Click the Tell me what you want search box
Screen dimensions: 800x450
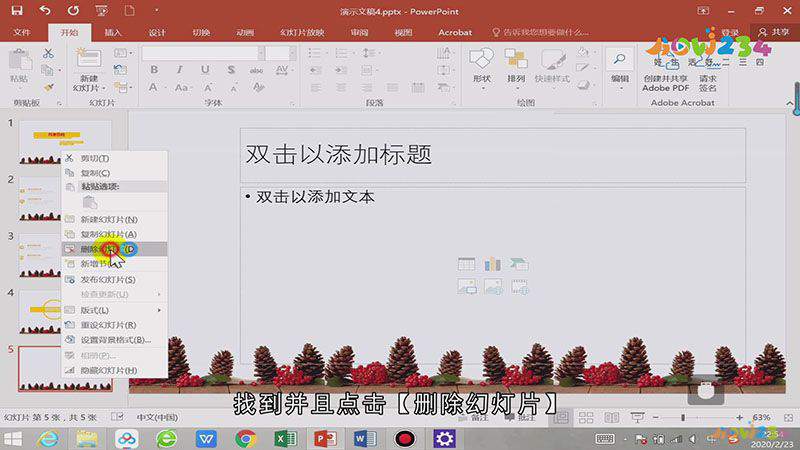pyautogui.click(x=541, y=32)
